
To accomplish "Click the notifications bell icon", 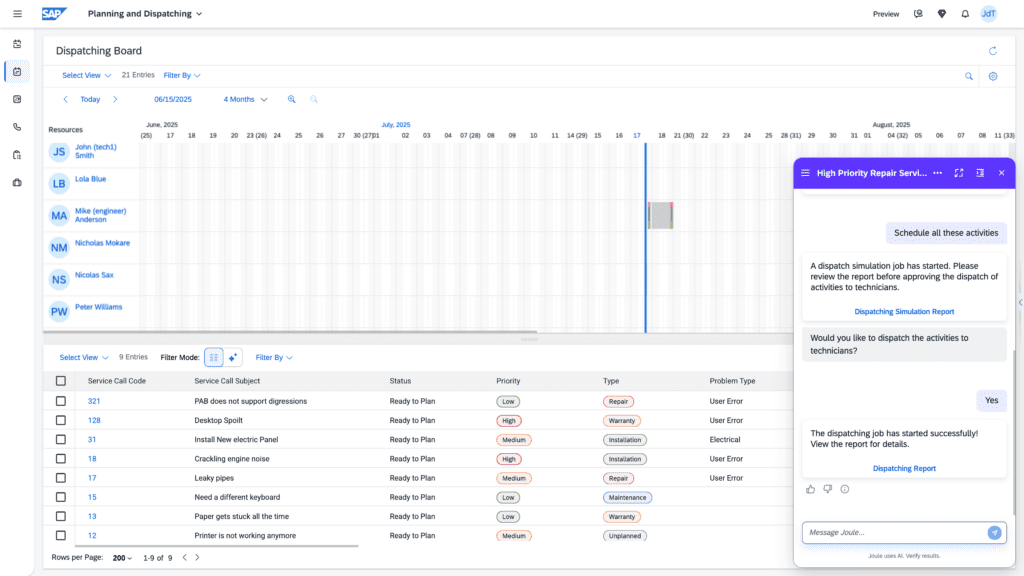I will [x=965, y=14].
